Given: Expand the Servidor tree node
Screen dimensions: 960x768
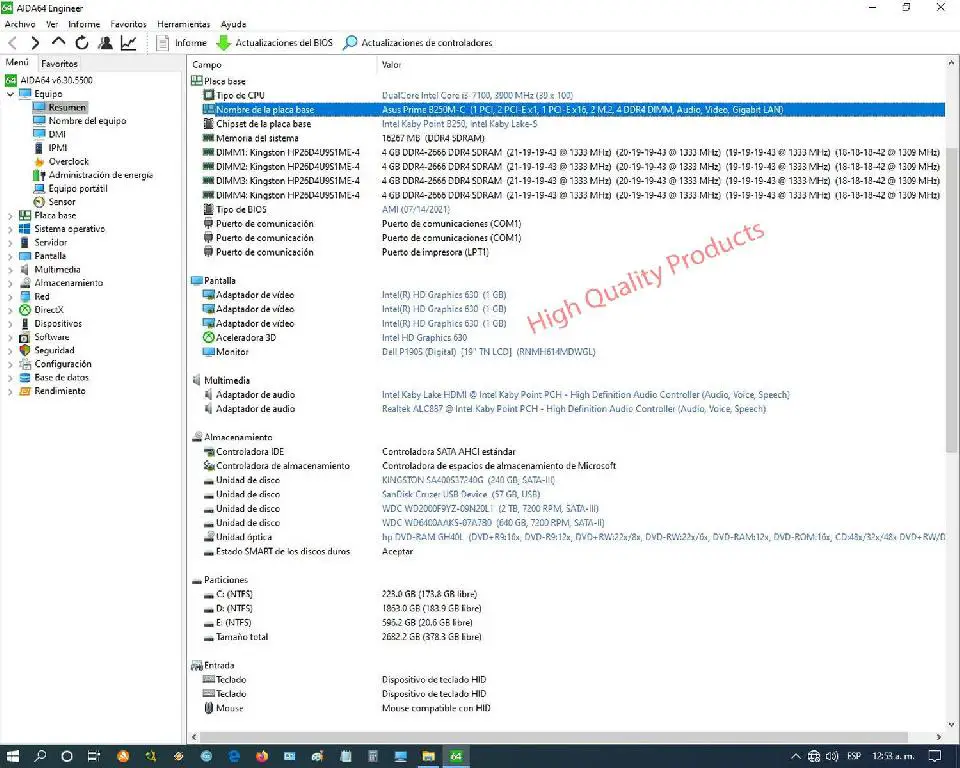Looking at the screenshot, I should point(10,243).
